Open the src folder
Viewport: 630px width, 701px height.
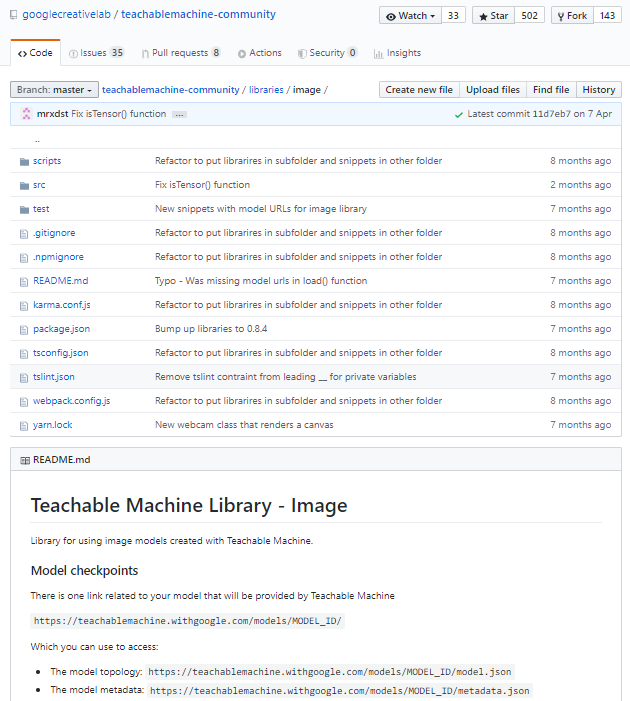(x=39, y=185)
